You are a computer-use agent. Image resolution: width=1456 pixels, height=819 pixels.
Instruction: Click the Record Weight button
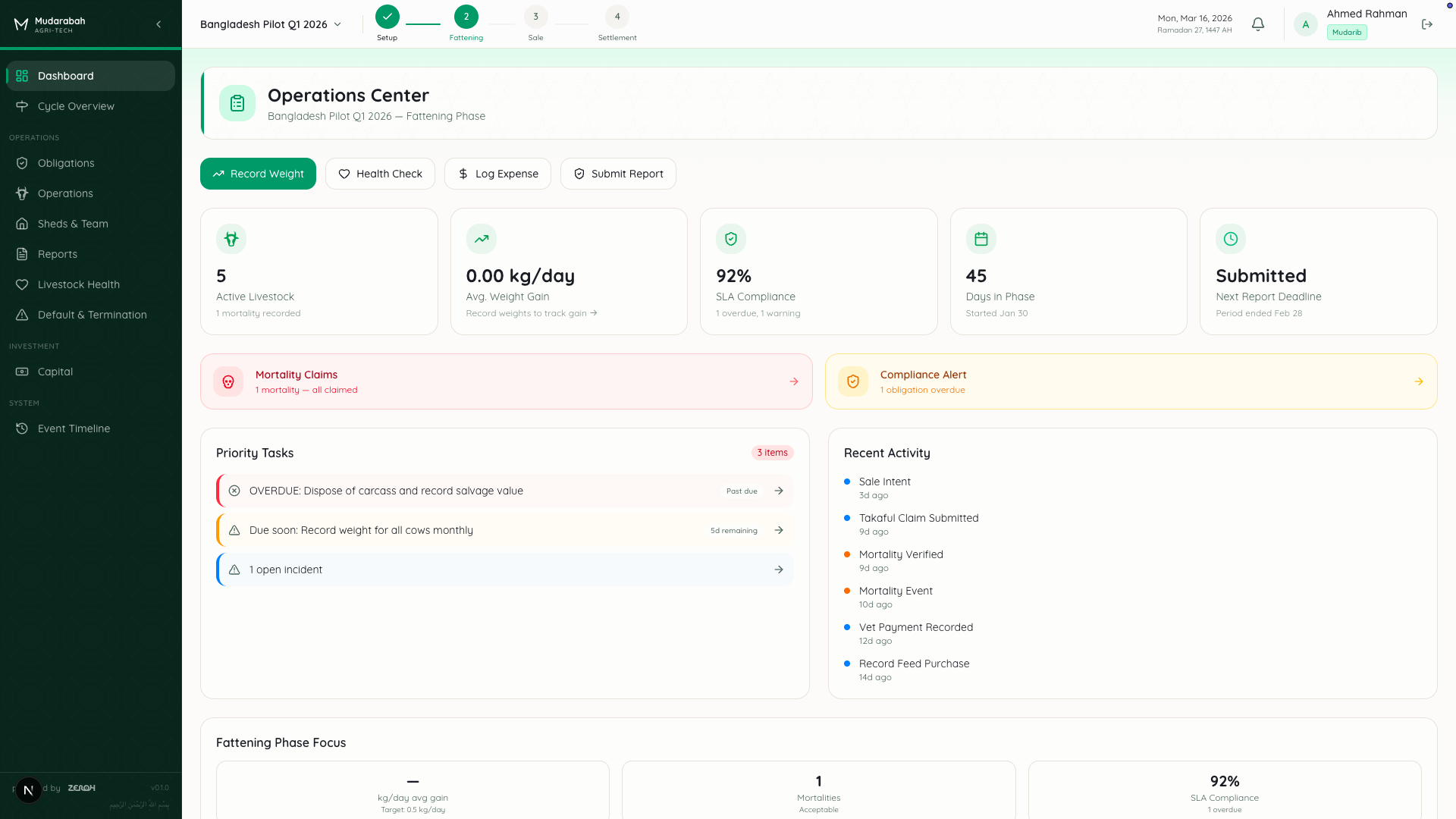258,174
